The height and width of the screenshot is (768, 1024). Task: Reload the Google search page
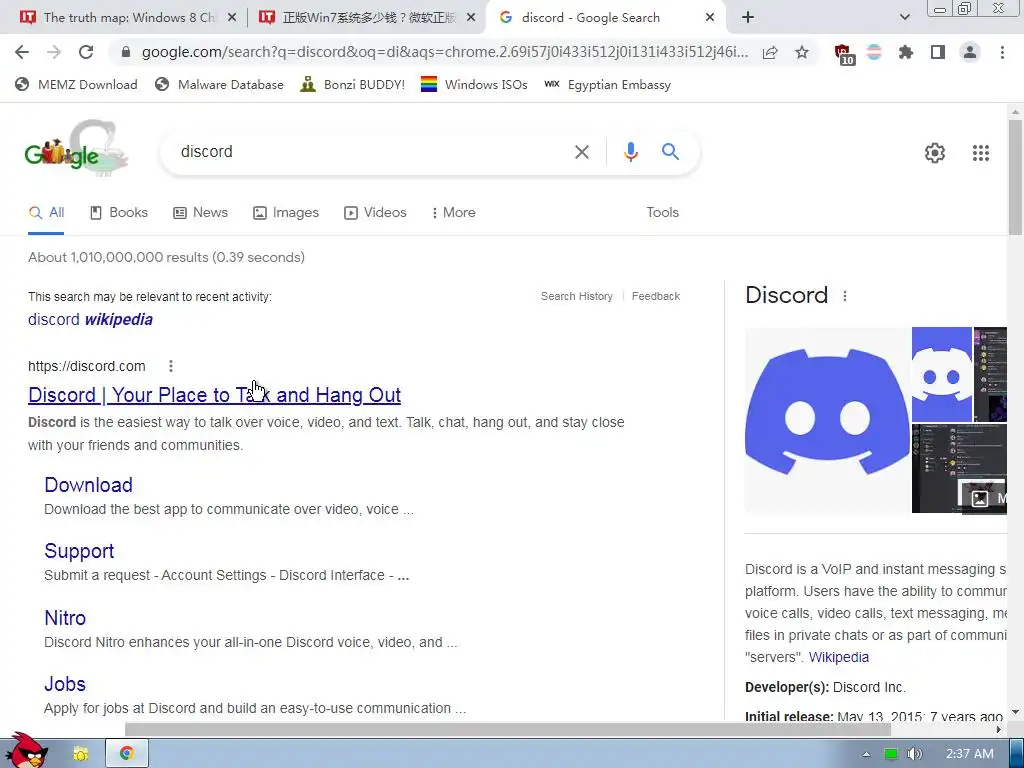(86, 52)
